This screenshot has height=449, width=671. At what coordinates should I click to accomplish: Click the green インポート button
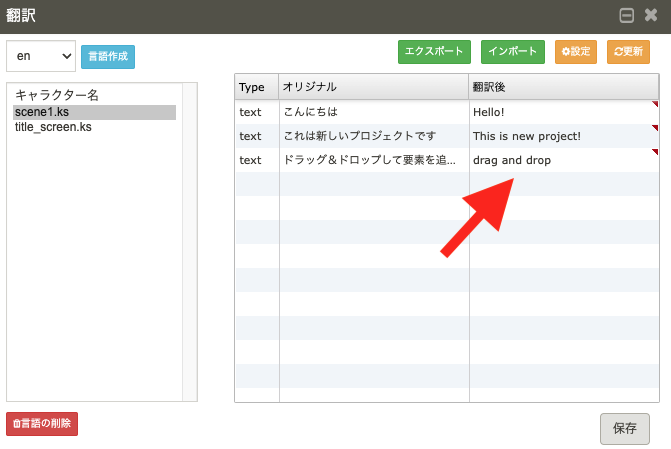[513, 52]
